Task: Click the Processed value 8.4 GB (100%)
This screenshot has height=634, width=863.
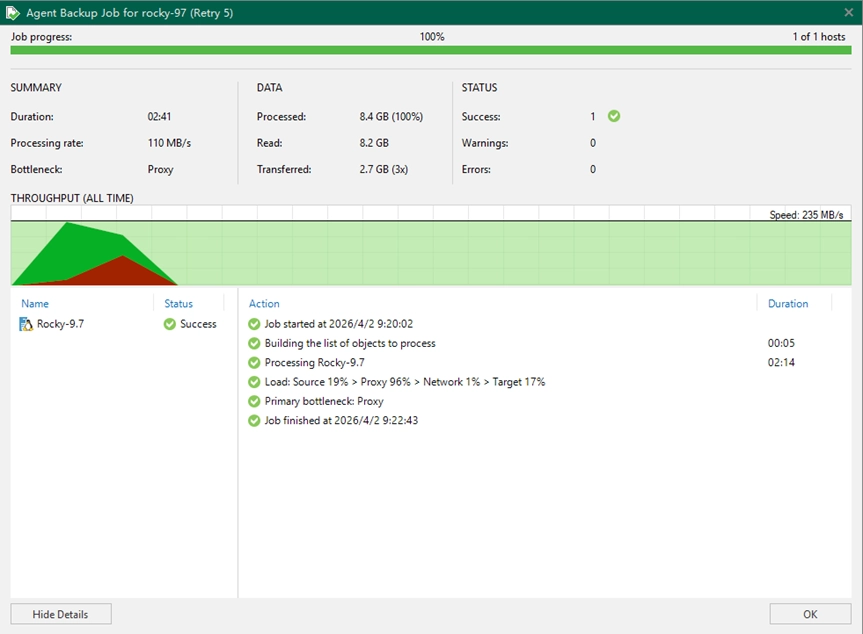Action: point(391,117)
